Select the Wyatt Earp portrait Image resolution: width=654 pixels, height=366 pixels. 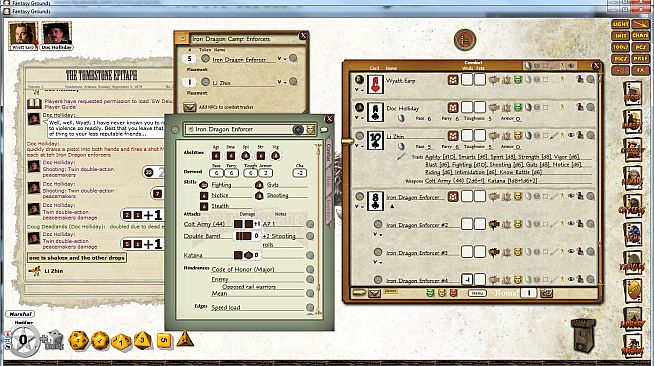pyautogui.click(x=23, y=36)
